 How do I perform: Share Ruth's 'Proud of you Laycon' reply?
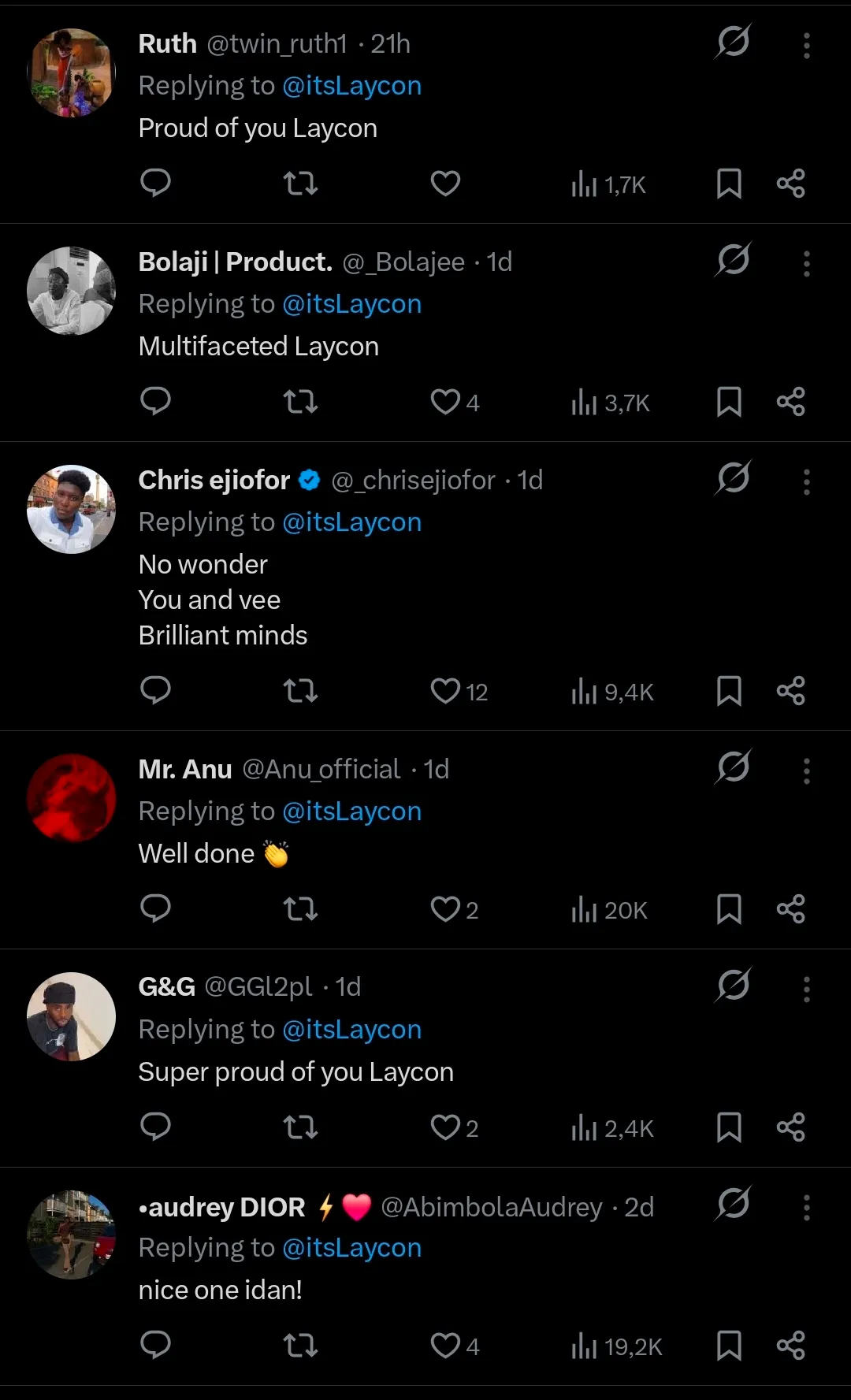790,184
